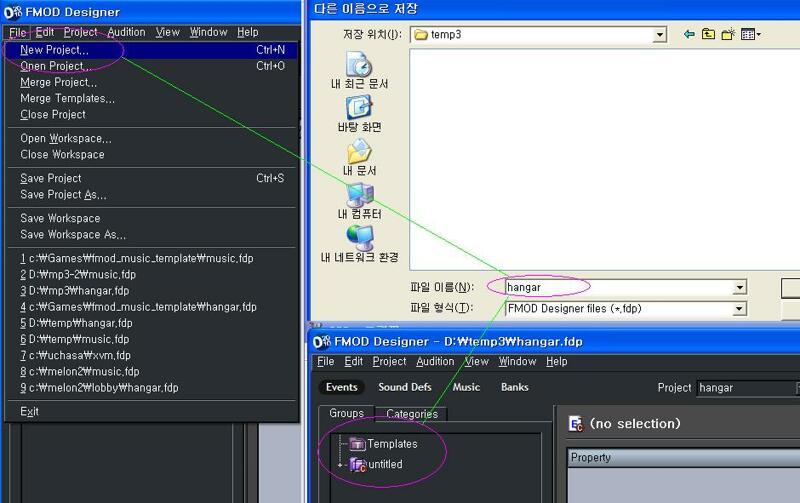Choose Merge Project... menu entry
The height and width of the screenshot is (503, 800).
(152, 83)
